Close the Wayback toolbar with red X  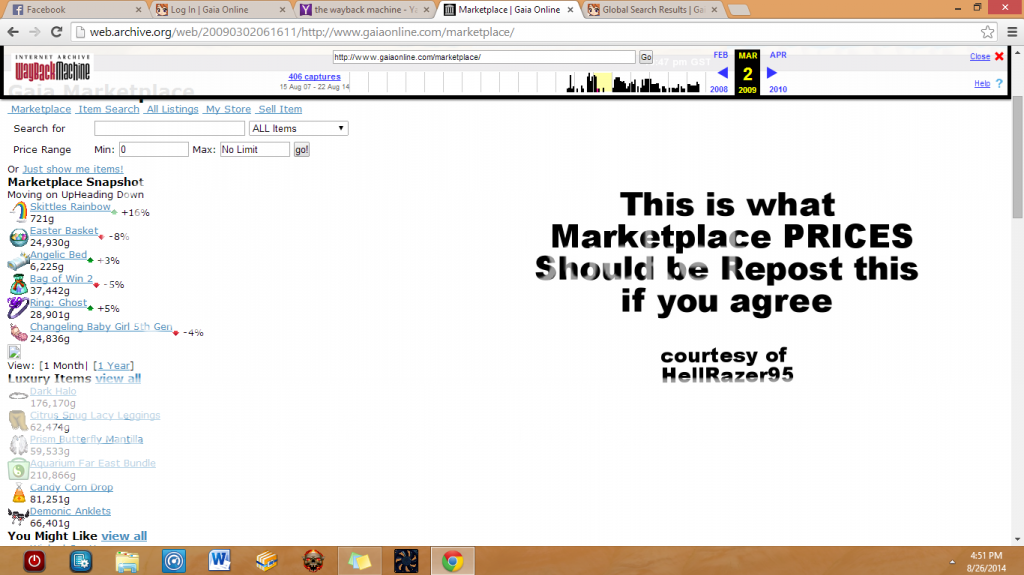(999, 57)
